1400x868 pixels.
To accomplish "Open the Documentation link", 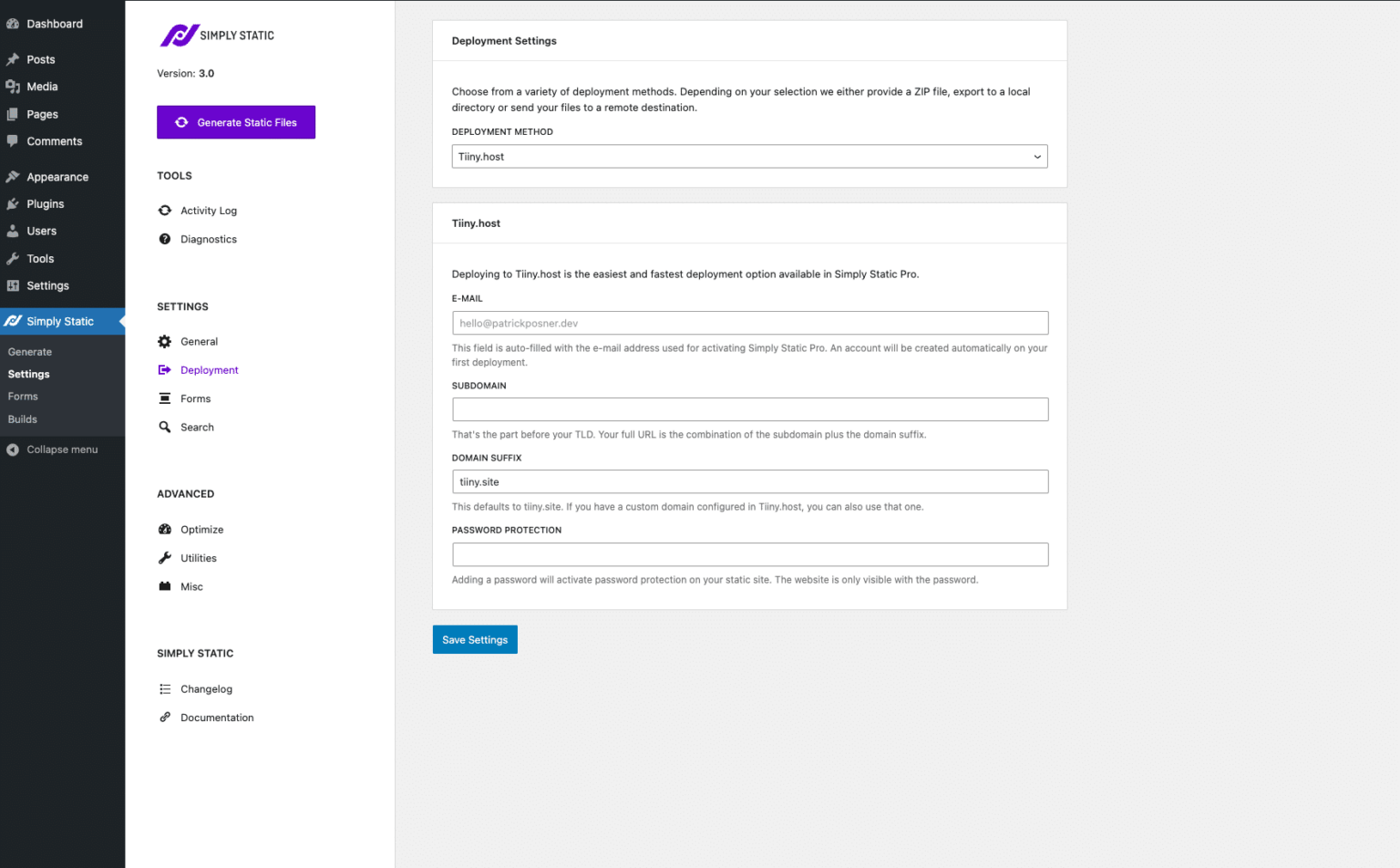I will coord(217,718).
